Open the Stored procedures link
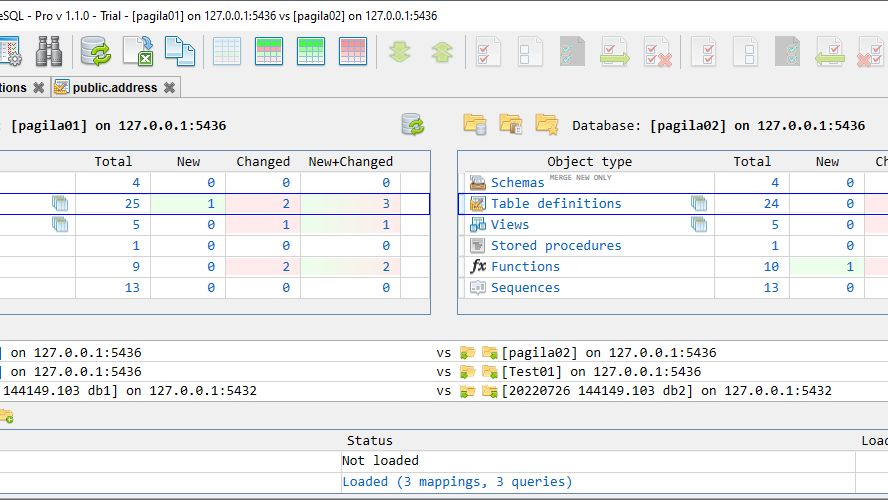The image size is (888, 500). 556,246
